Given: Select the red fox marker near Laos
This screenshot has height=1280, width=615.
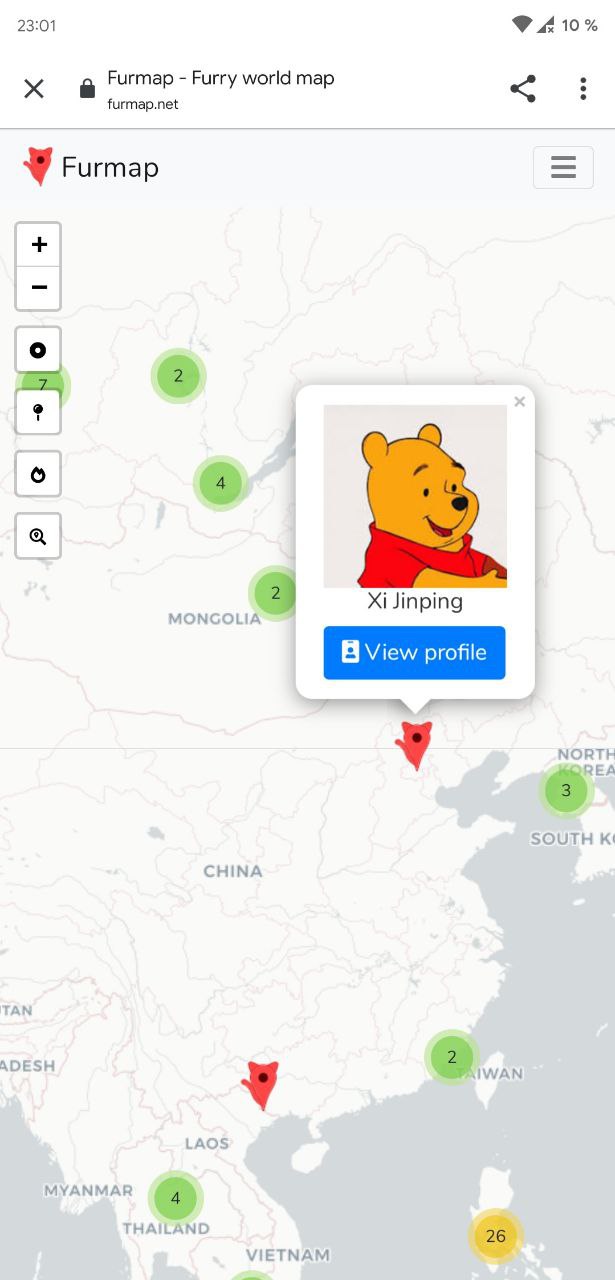Looking at the screenshot, I should [261, 1085].
